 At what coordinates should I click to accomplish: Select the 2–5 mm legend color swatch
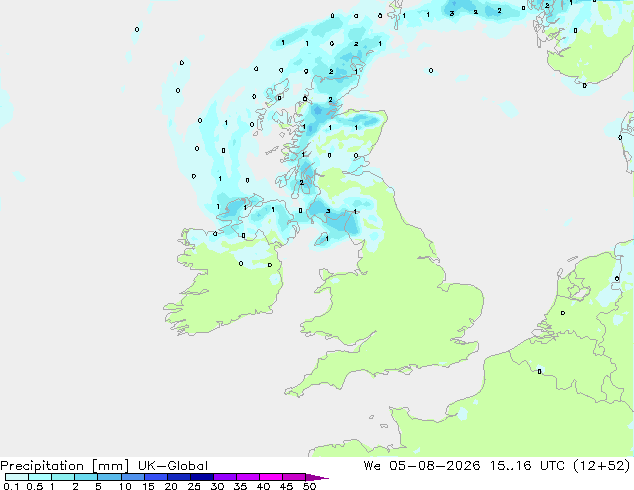[x=86, y=477]
